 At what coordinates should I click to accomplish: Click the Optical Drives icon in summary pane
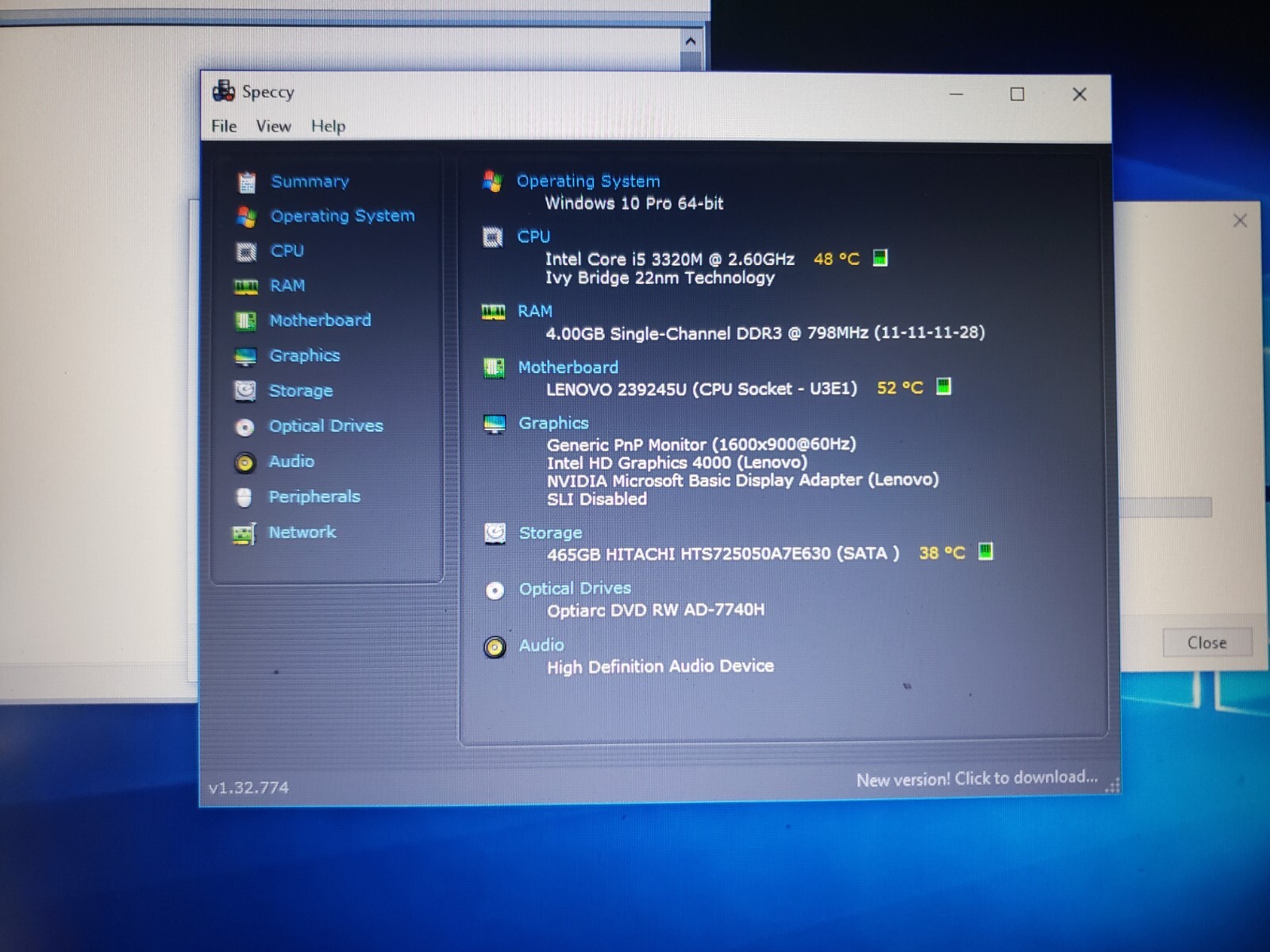coord(495,590)
